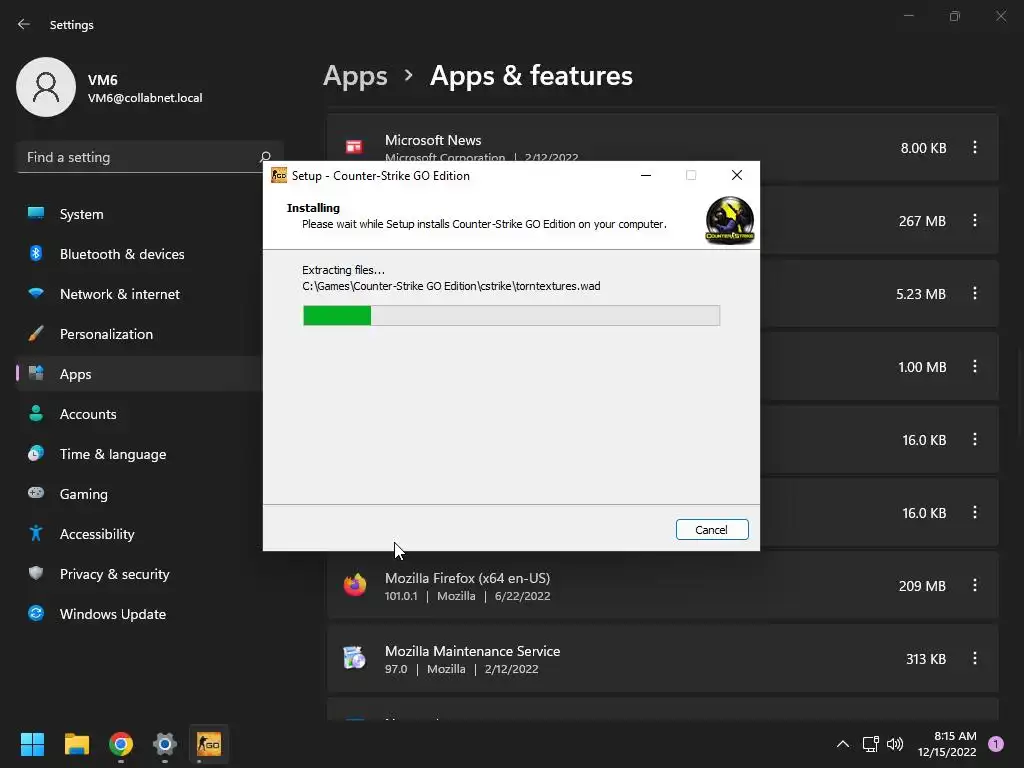Click the Time & language globe clock icon

tap(36, 453)
